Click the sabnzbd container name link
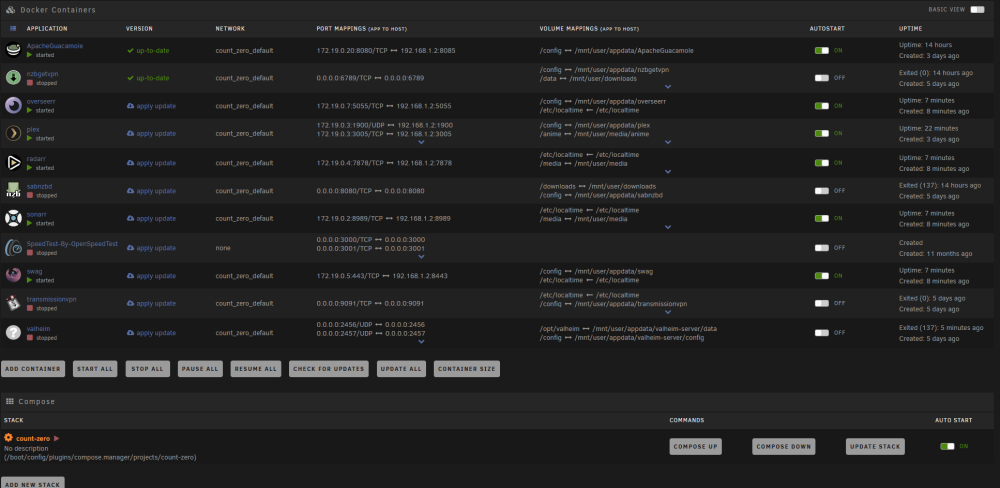Screen dimensions: 1000x488 (41, 186)
